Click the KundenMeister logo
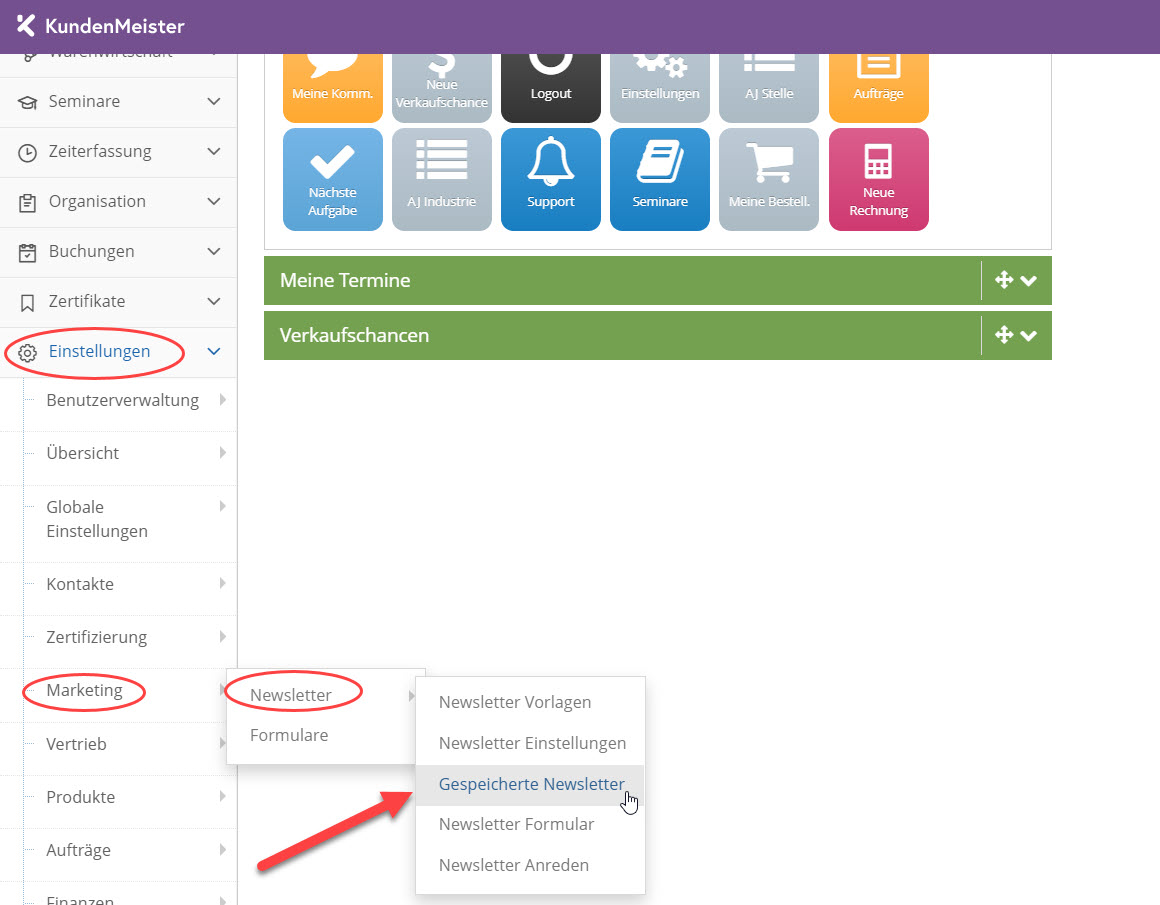 click(100, 26)
